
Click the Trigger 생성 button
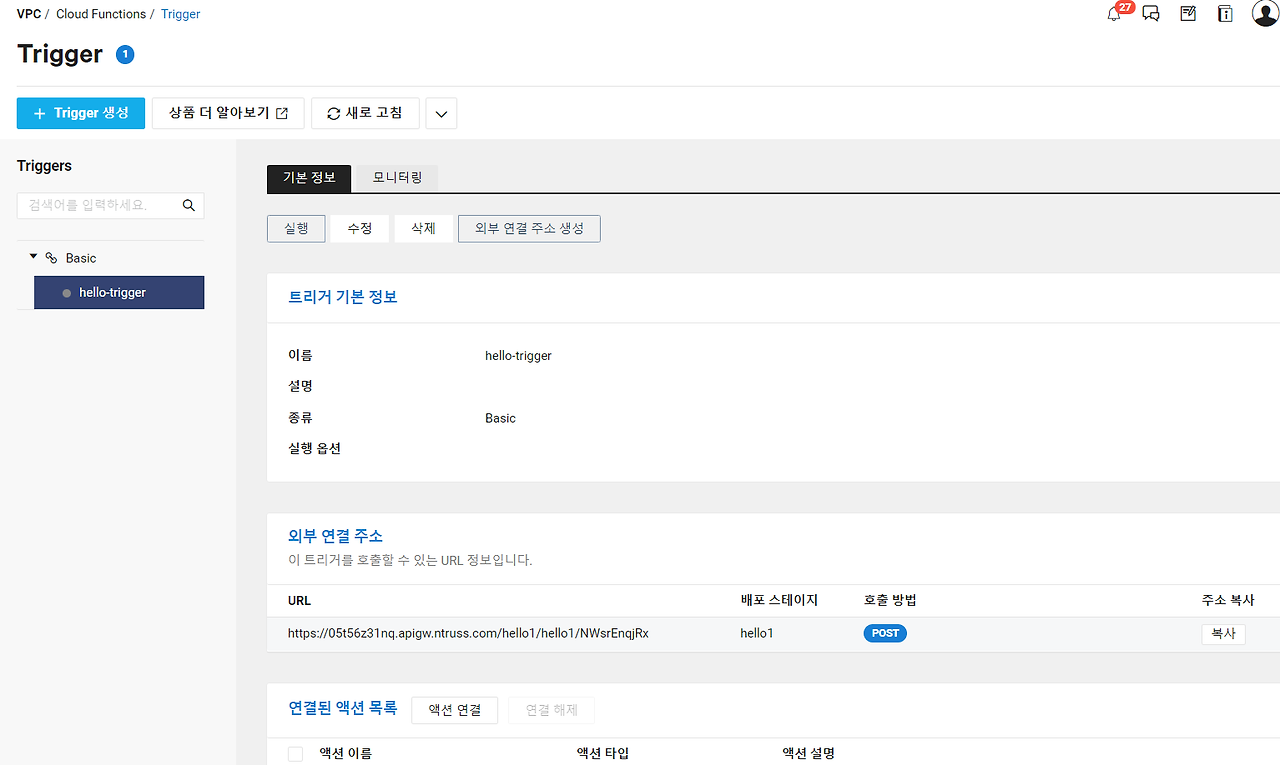(81, 113)
